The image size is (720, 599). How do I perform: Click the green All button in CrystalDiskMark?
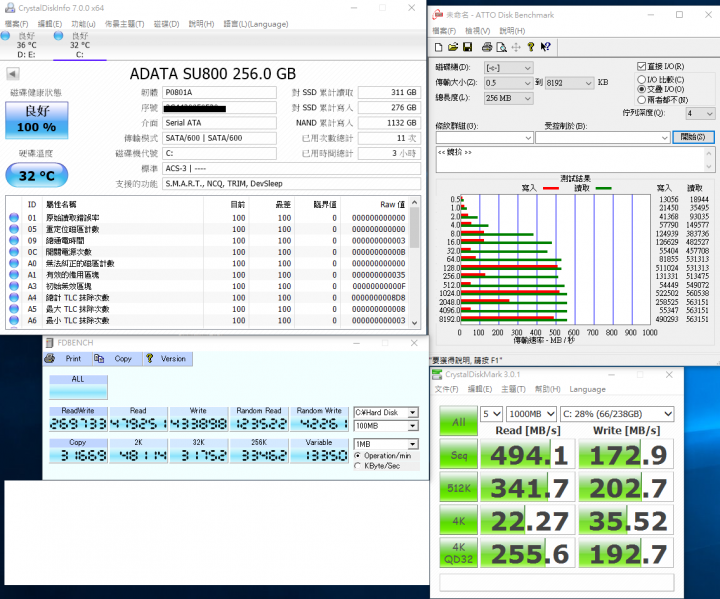458,421
